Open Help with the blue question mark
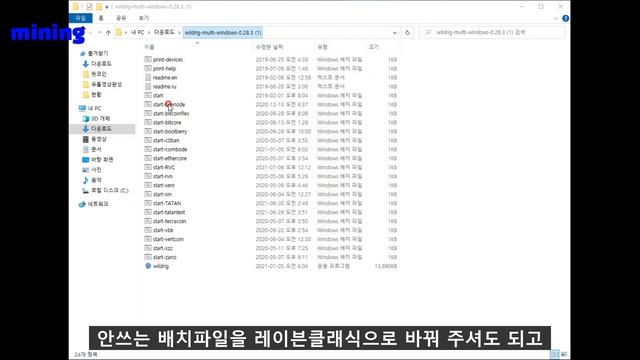This screenshot has width=640, height=360. point(565,18)
